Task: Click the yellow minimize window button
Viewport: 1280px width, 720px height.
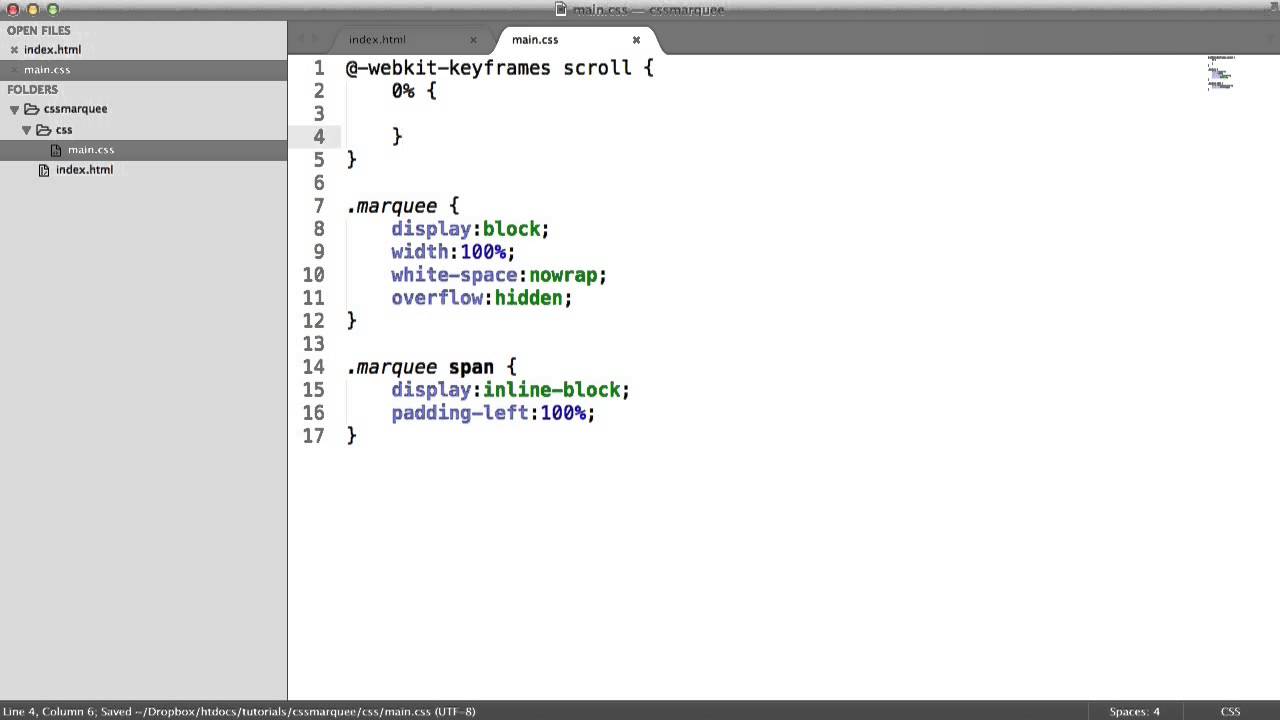Action: 33,10
